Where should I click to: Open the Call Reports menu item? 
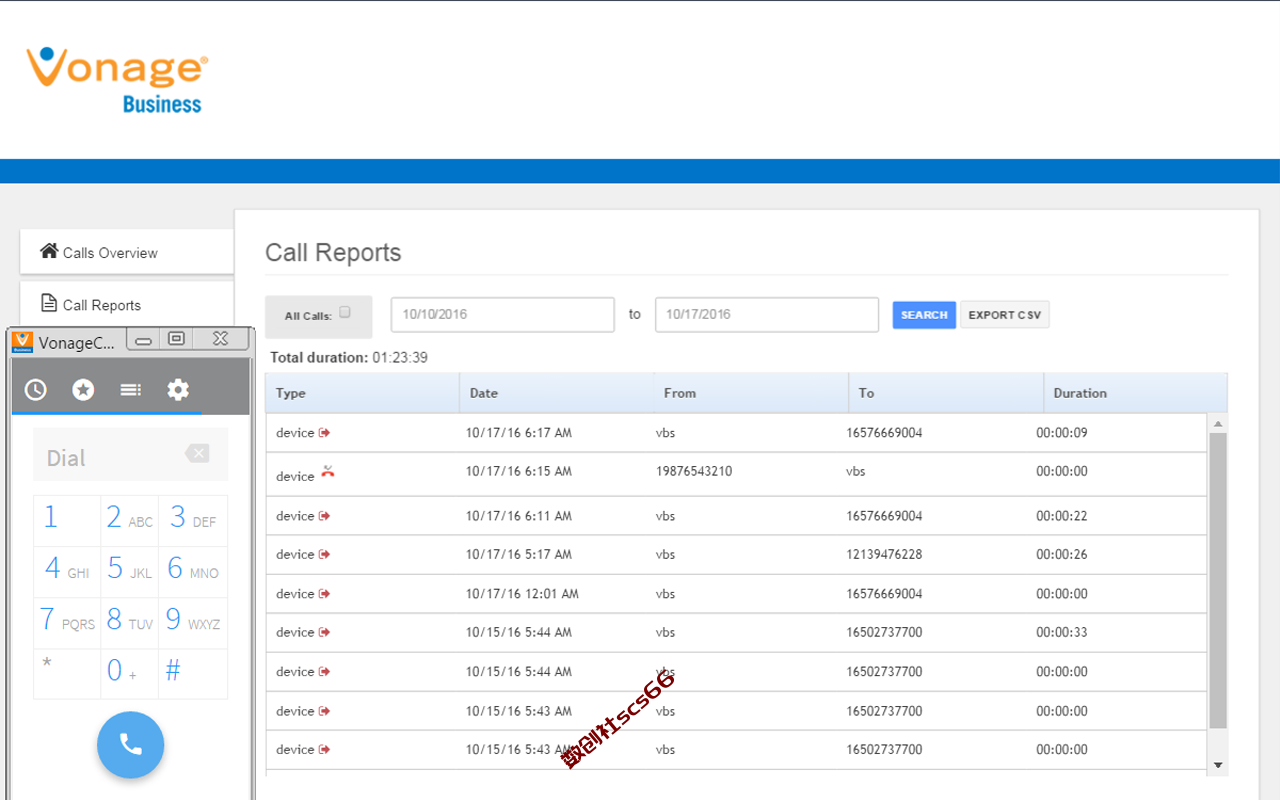click(127, 304)
